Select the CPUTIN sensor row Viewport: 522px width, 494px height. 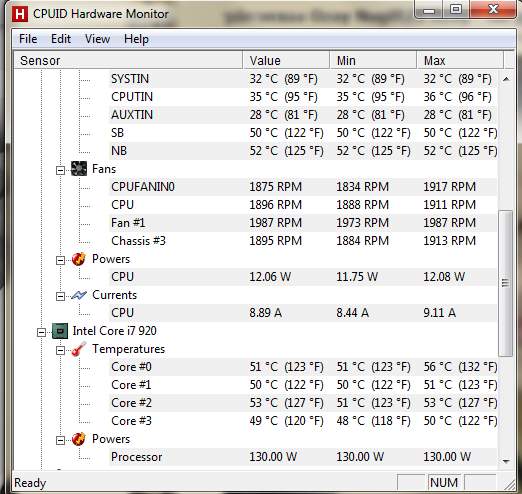303,97
